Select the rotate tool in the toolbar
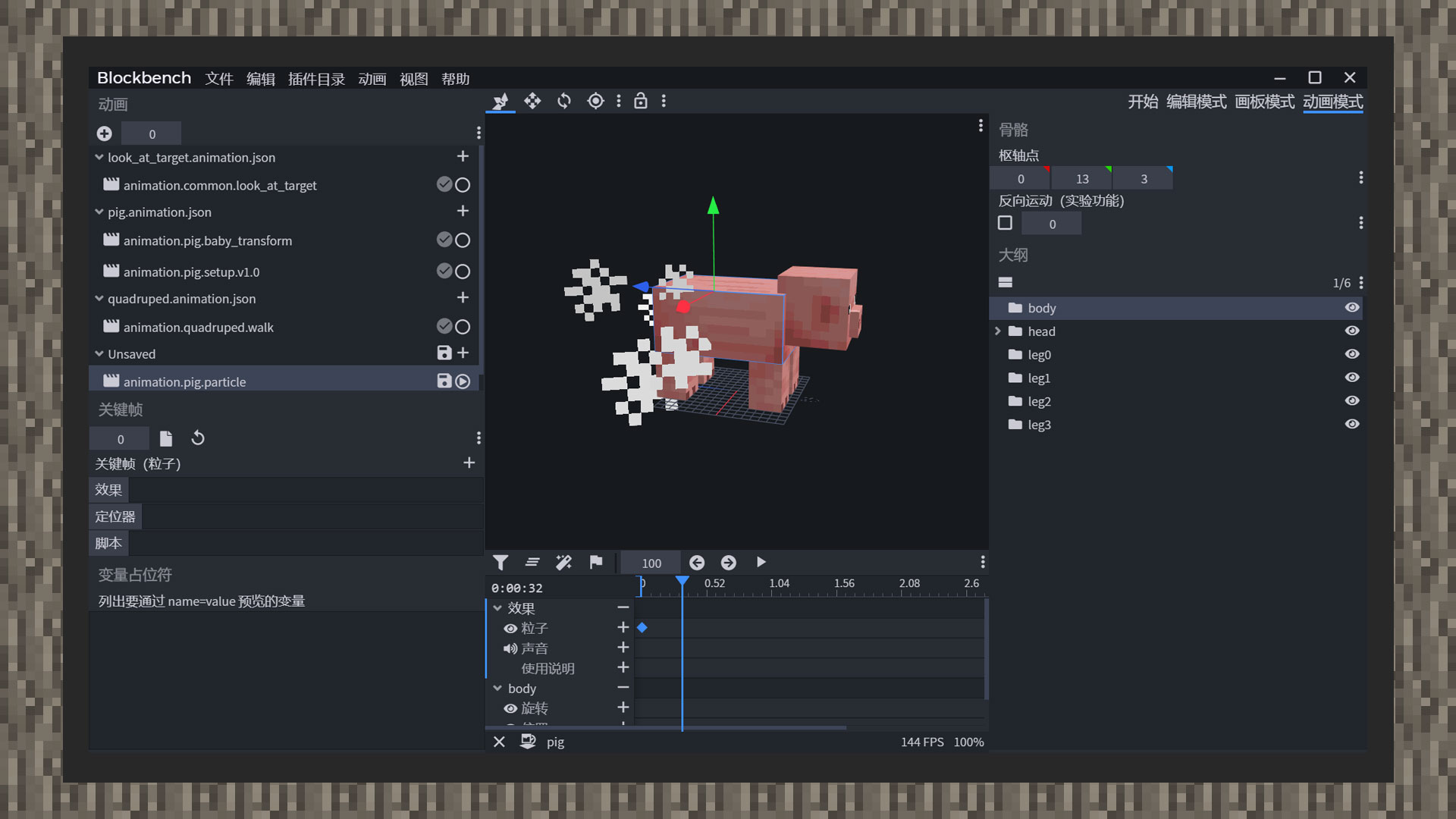Image resolution: width=1456 pixels, height=819 pixels. tap(564, 101)
